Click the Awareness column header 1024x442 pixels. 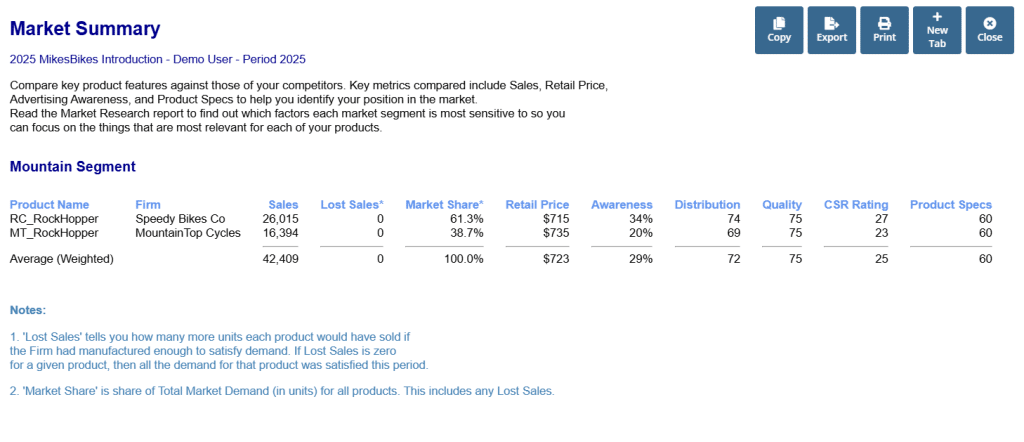(621, 205)
